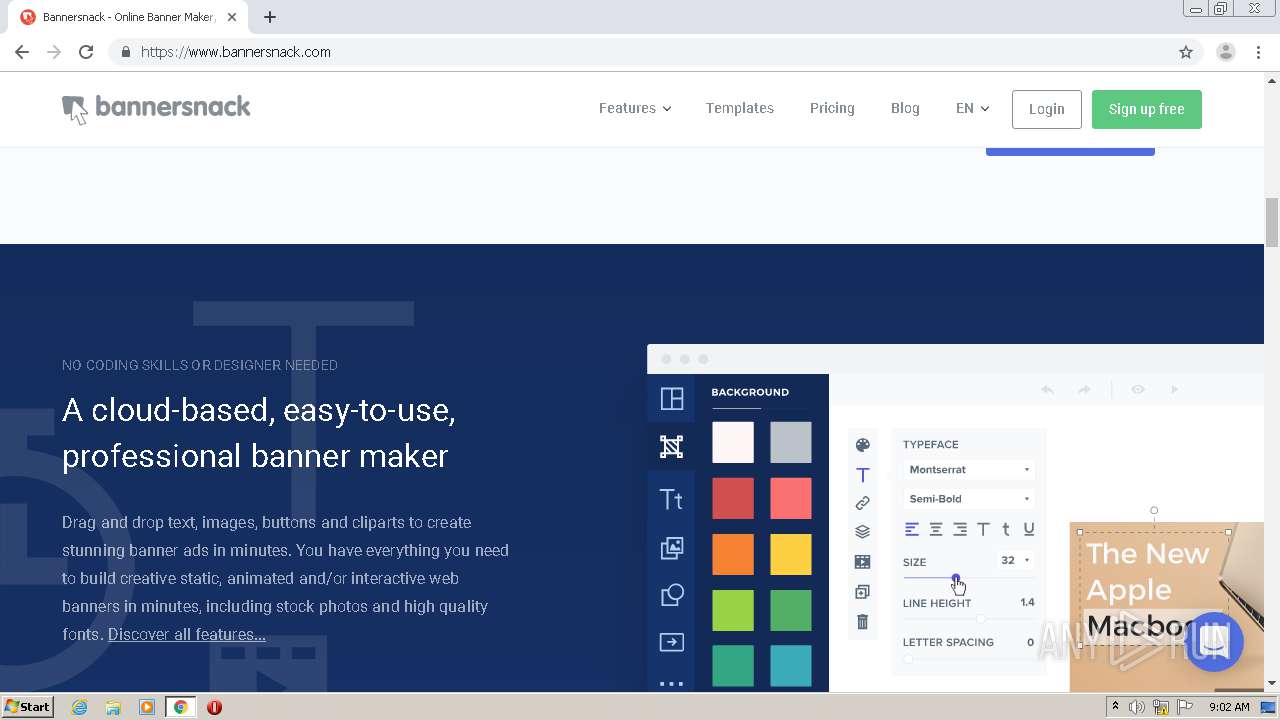
Task: Click the page vertical scrollbar thumb
Action: click(x=1272, y=222)
